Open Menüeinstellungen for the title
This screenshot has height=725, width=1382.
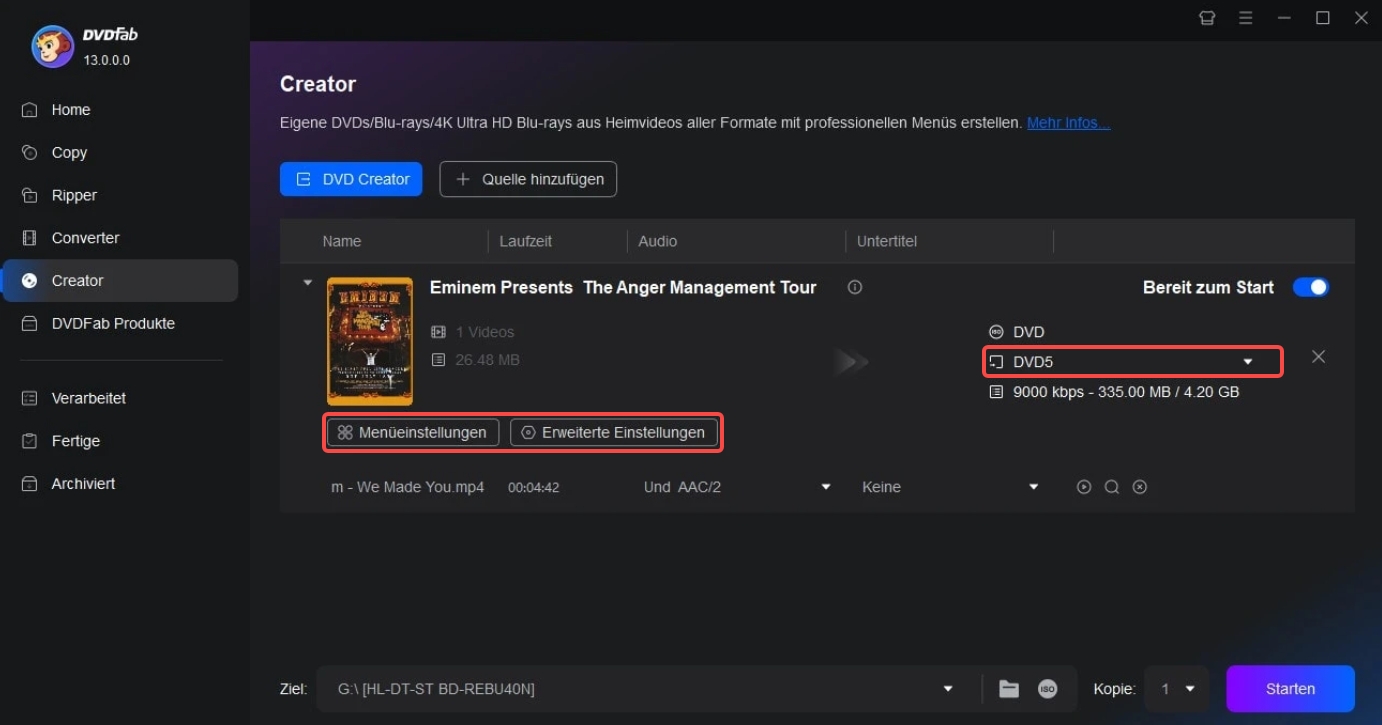click(x=413, y=433)
